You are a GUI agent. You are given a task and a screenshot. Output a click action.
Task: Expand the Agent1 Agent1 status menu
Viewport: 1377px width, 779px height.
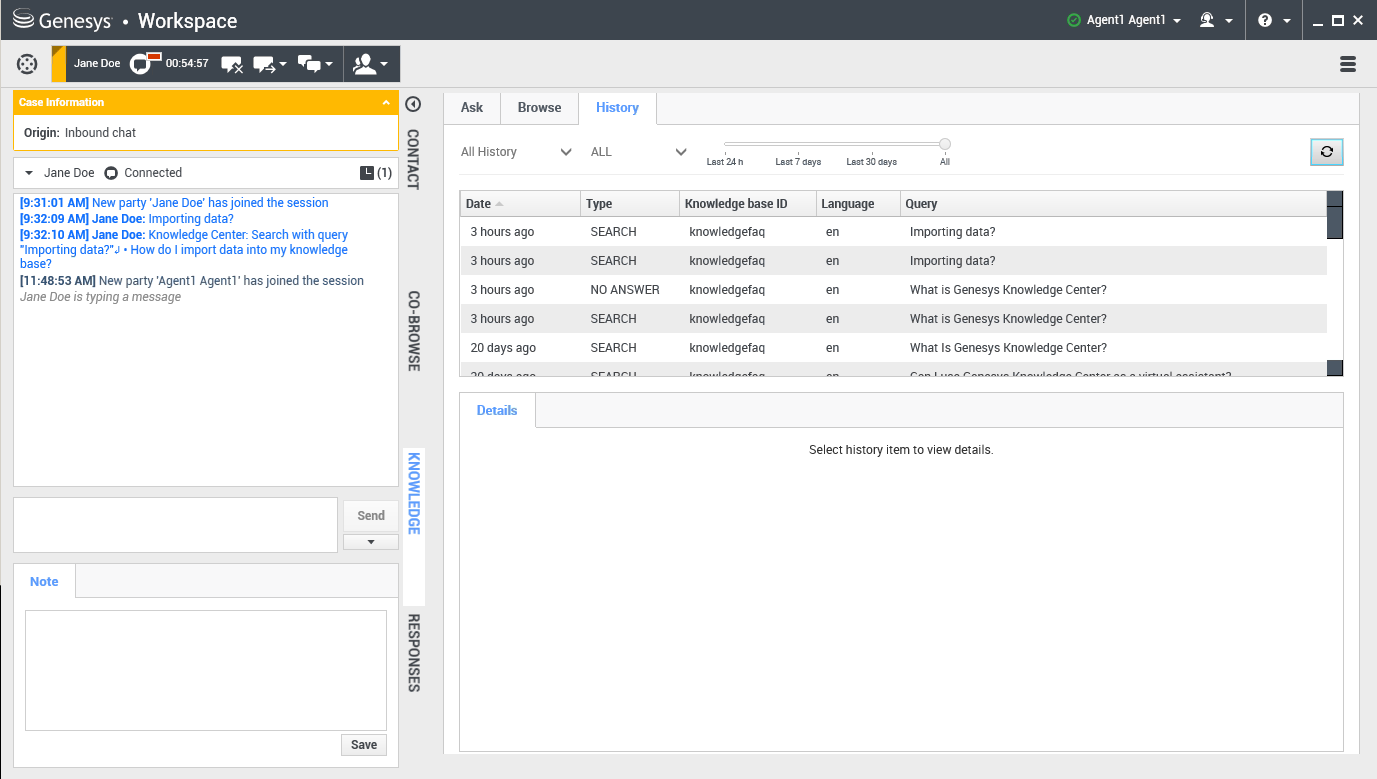[1125, 20]
